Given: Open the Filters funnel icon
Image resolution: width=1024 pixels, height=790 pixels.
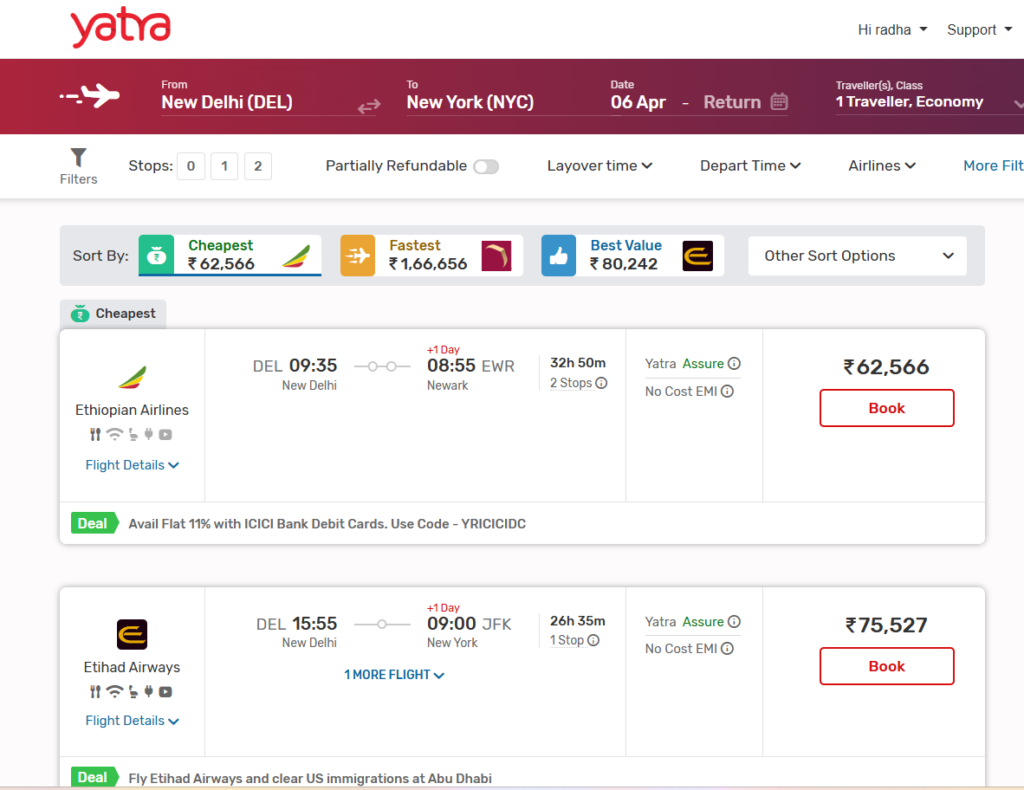Looking at the screenshot, I should pos(78,157).
